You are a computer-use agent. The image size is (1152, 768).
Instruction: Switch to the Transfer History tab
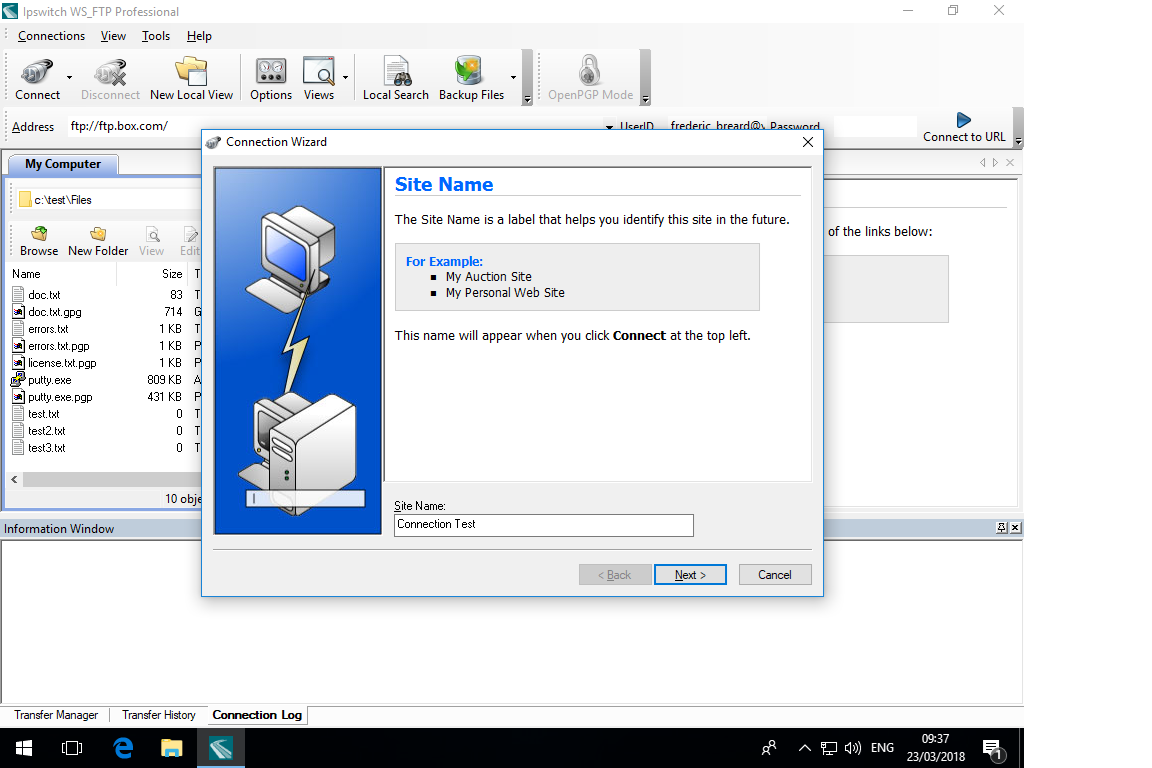(x=158, y=715)
